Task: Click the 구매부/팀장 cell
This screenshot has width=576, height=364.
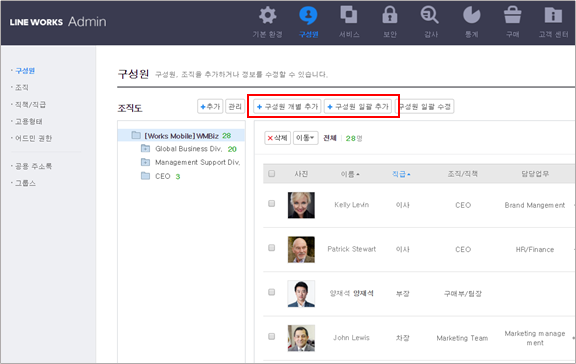Action: click(462, 293)
